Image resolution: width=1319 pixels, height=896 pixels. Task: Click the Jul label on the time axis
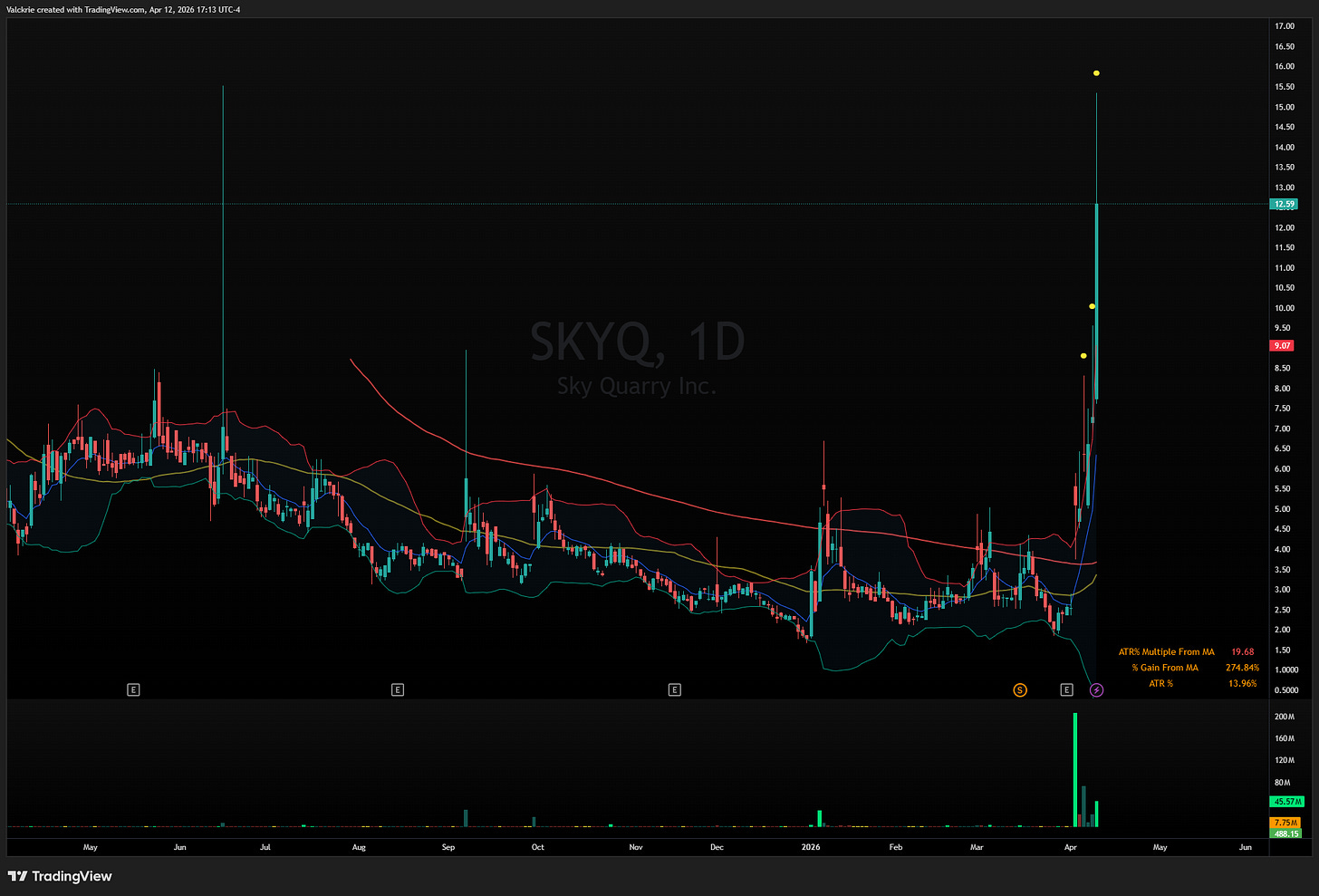265,847
